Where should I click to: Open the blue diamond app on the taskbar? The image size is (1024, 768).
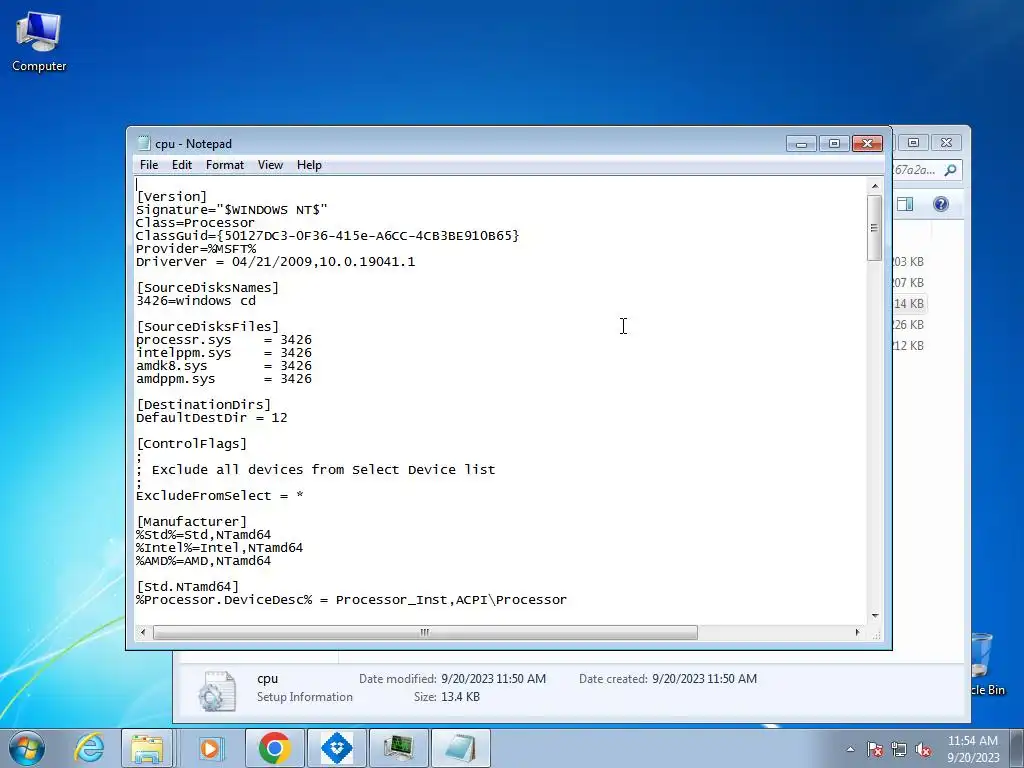tap(336, 748)
